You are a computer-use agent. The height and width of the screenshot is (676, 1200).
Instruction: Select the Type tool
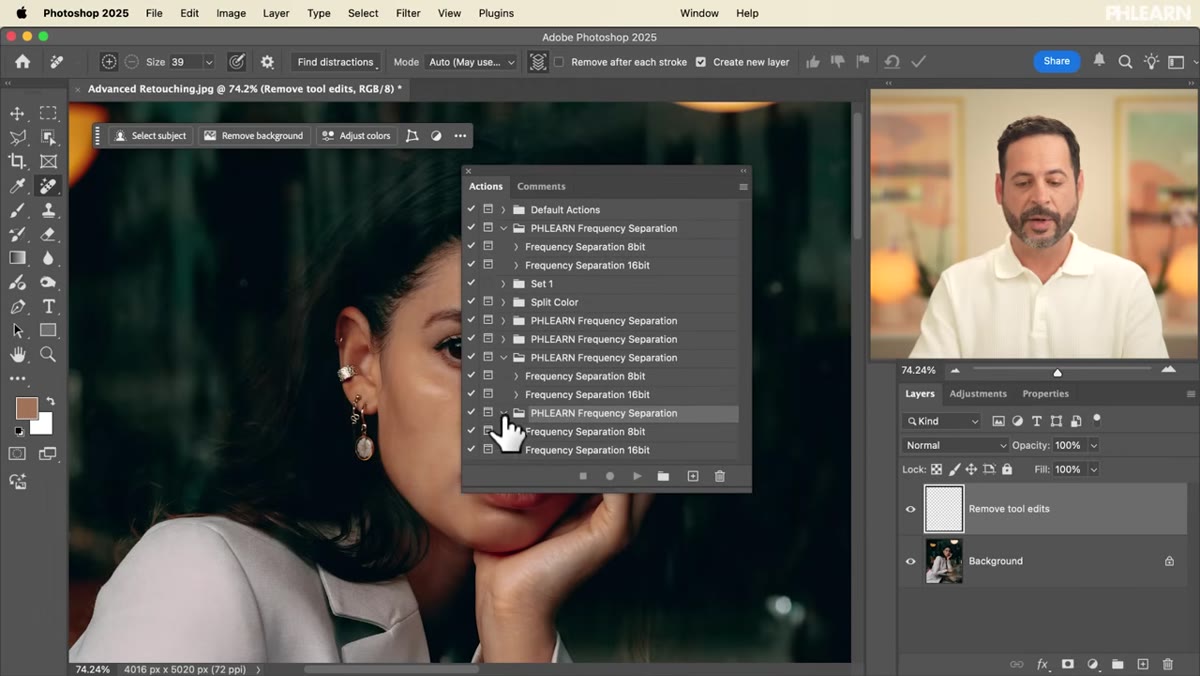pyautogui.click(x=48, y=306)
